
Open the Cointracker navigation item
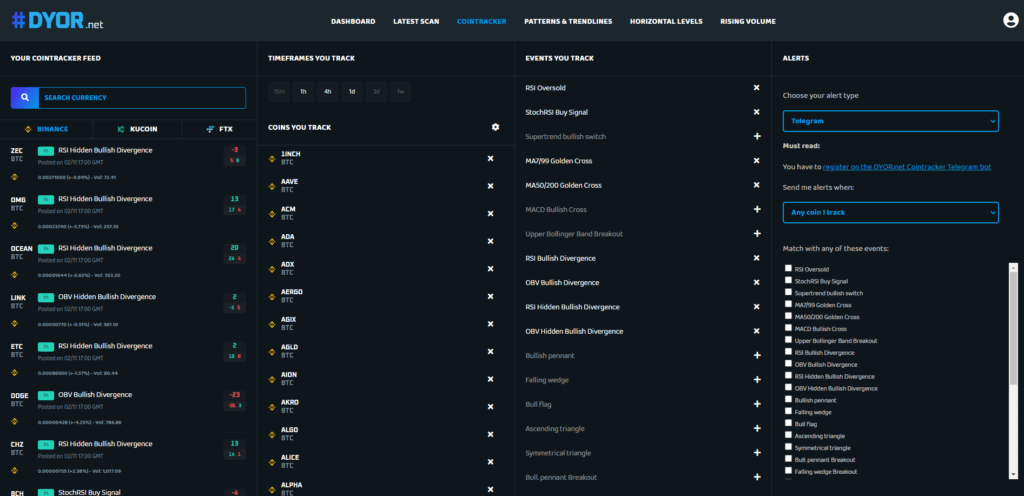click(x=481, y=21)
